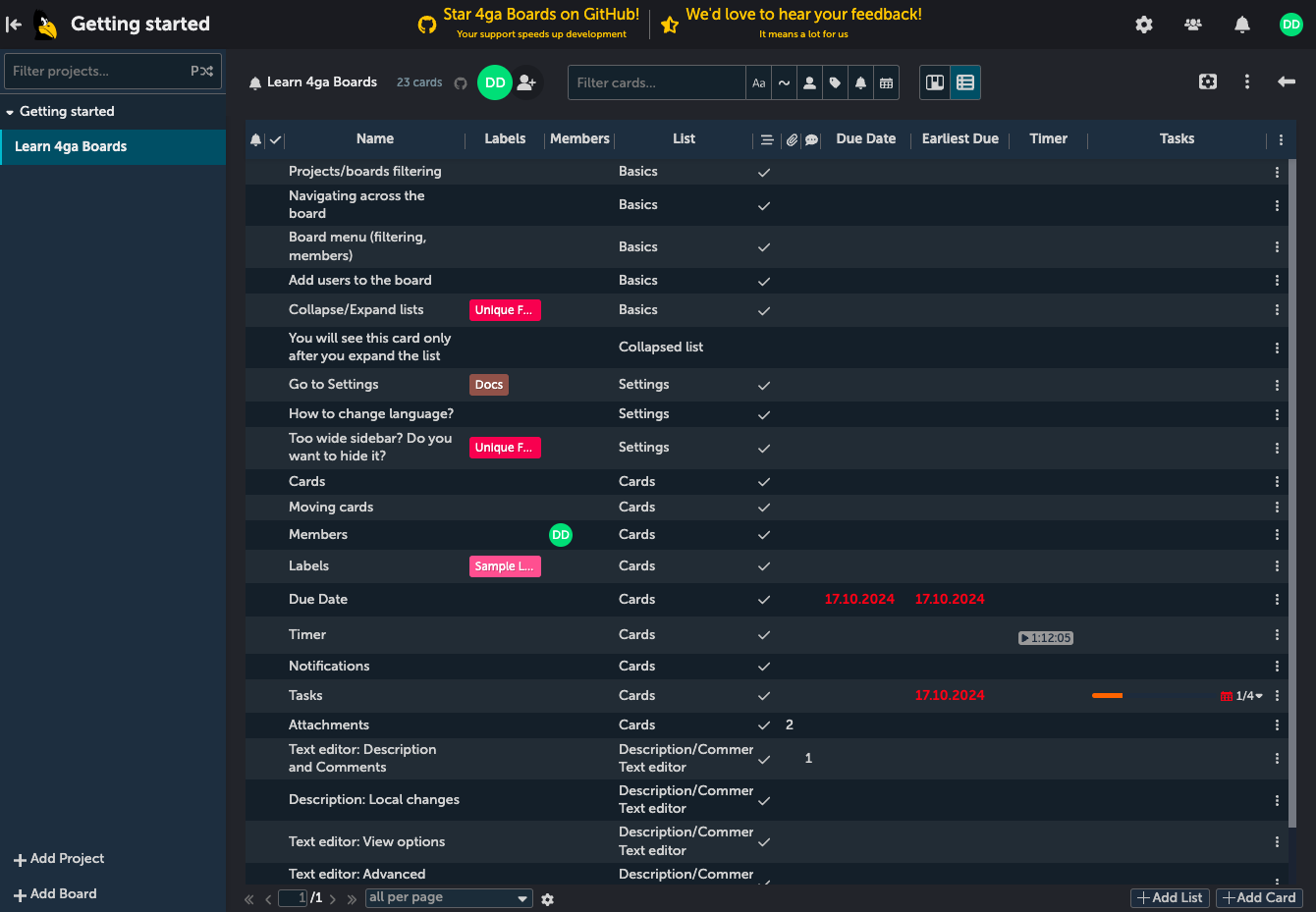Click the Add List button
This screenshot has height=912, width=1316.
pyautogui.click(x=1170, y=897)
